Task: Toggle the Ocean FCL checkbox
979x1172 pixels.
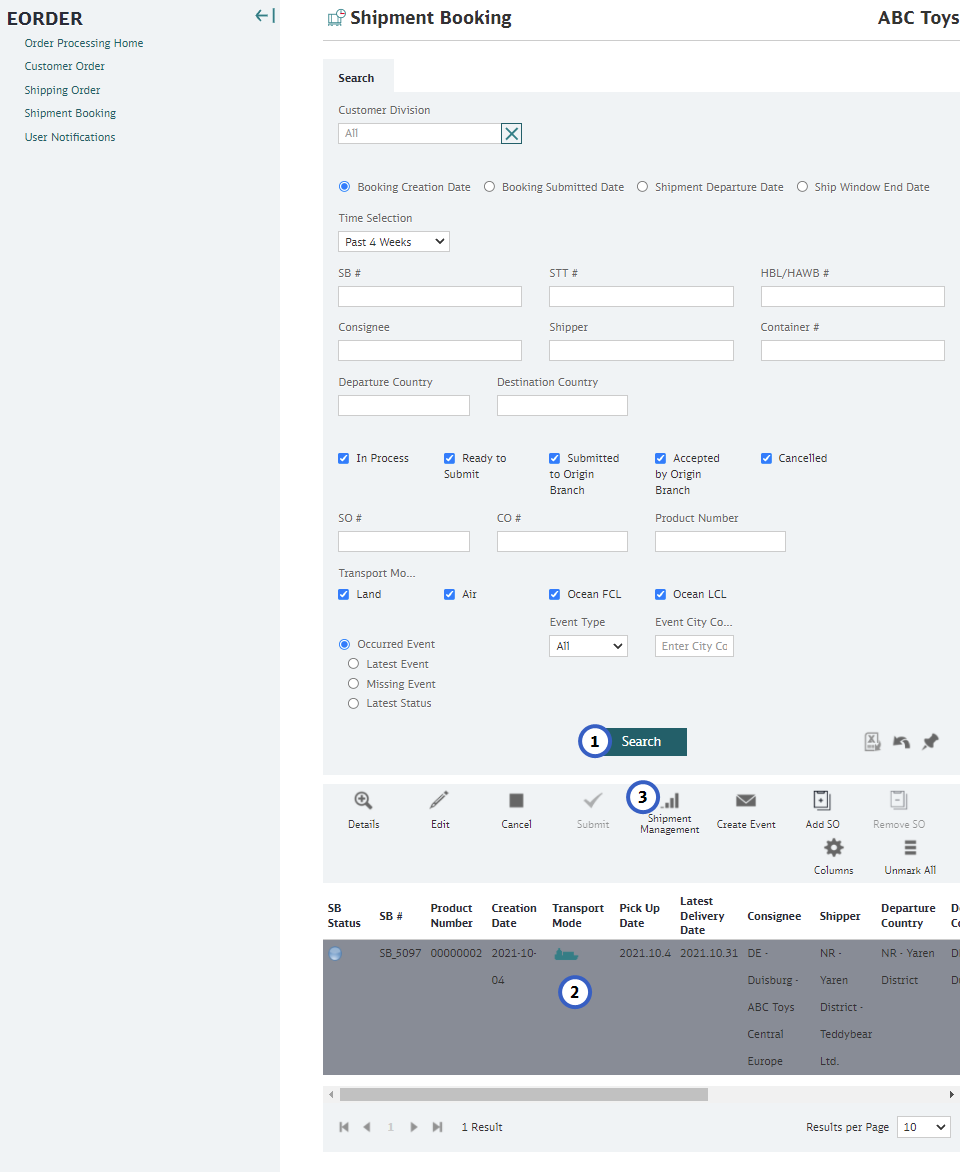Action: pyautogui.click(x=555, y=594)
